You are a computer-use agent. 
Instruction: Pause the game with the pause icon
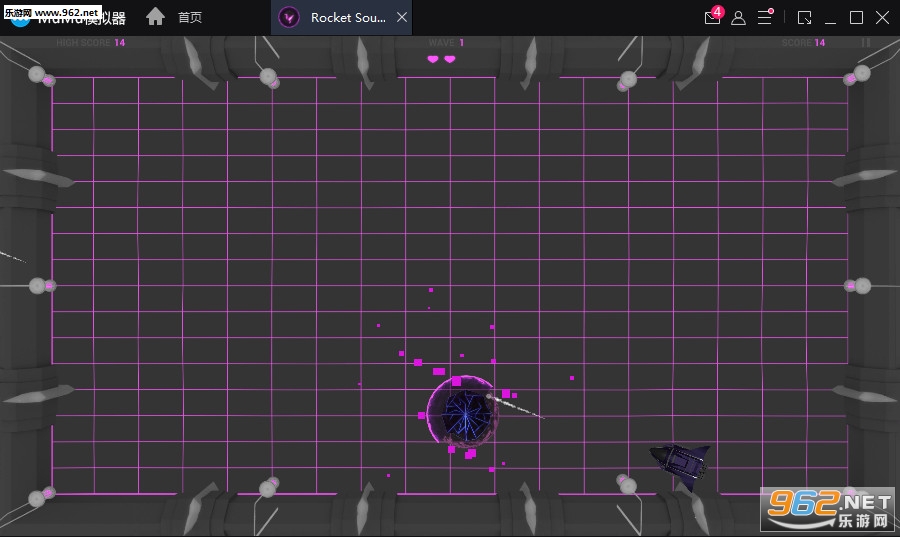tap(866, 43)
